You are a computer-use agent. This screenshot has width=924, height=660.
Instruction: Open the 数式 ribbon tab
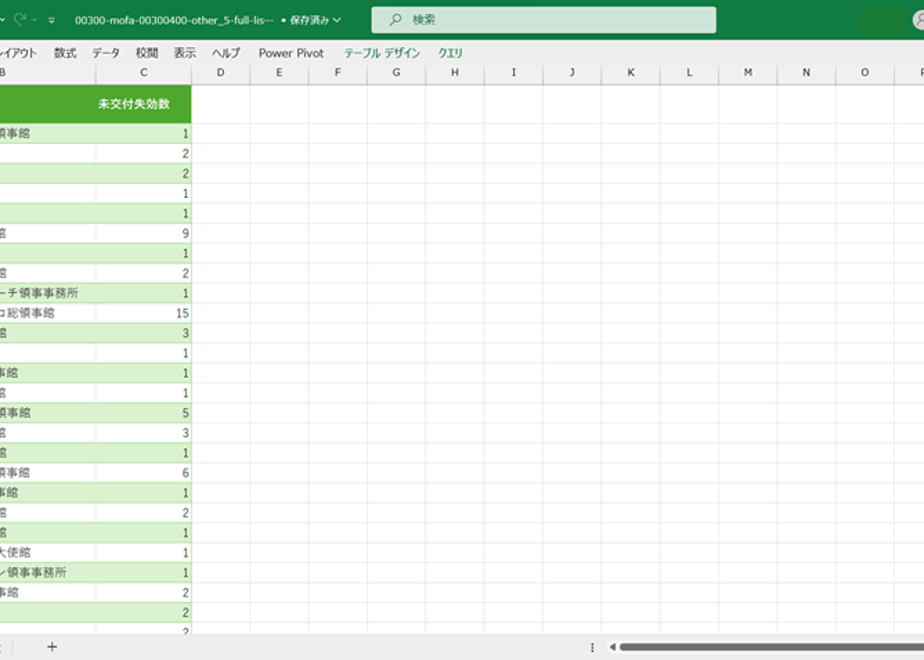[x=65, y=53]
